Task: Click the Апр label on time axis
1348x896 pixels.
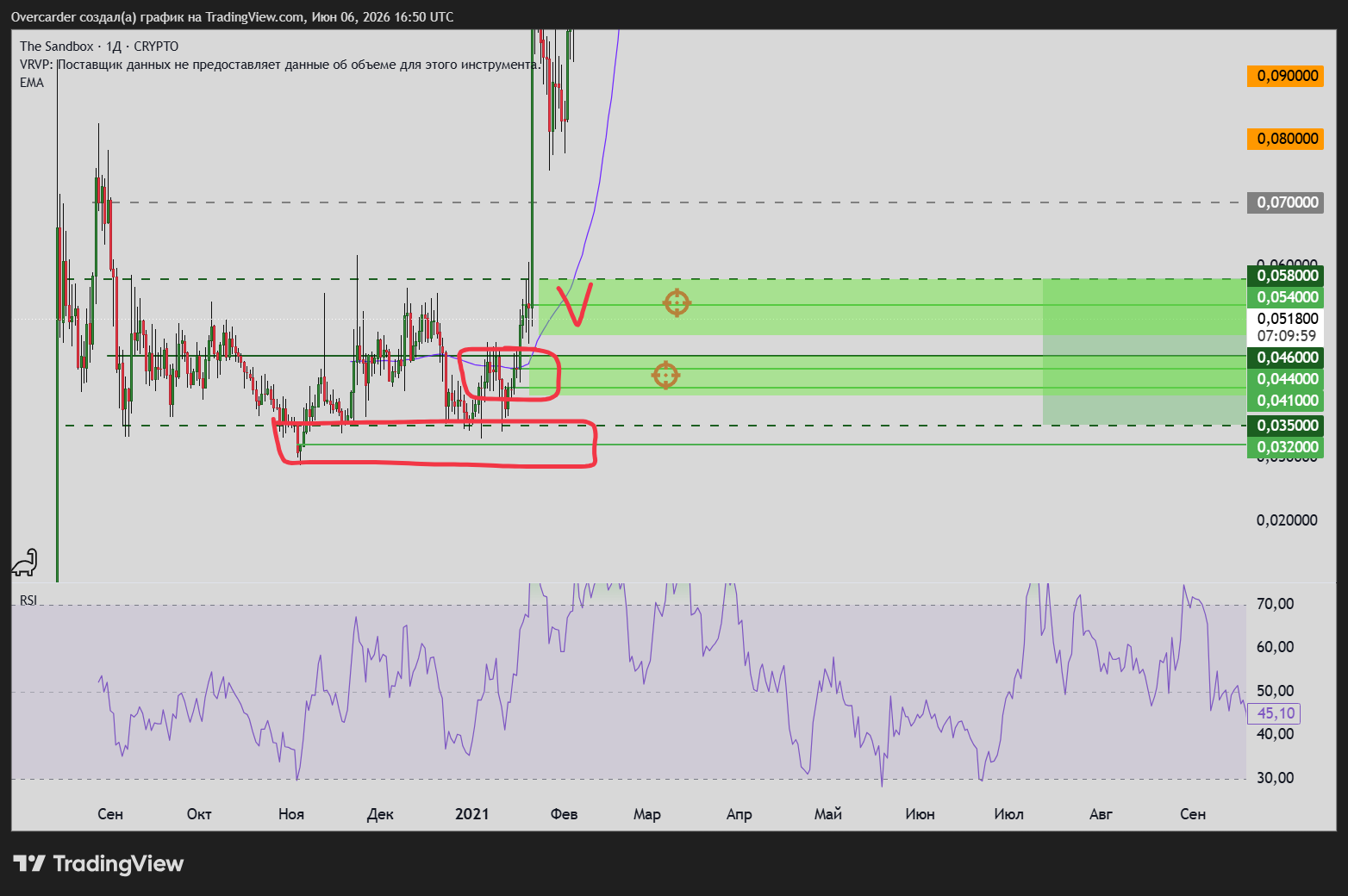Action: tap(740, 814)
